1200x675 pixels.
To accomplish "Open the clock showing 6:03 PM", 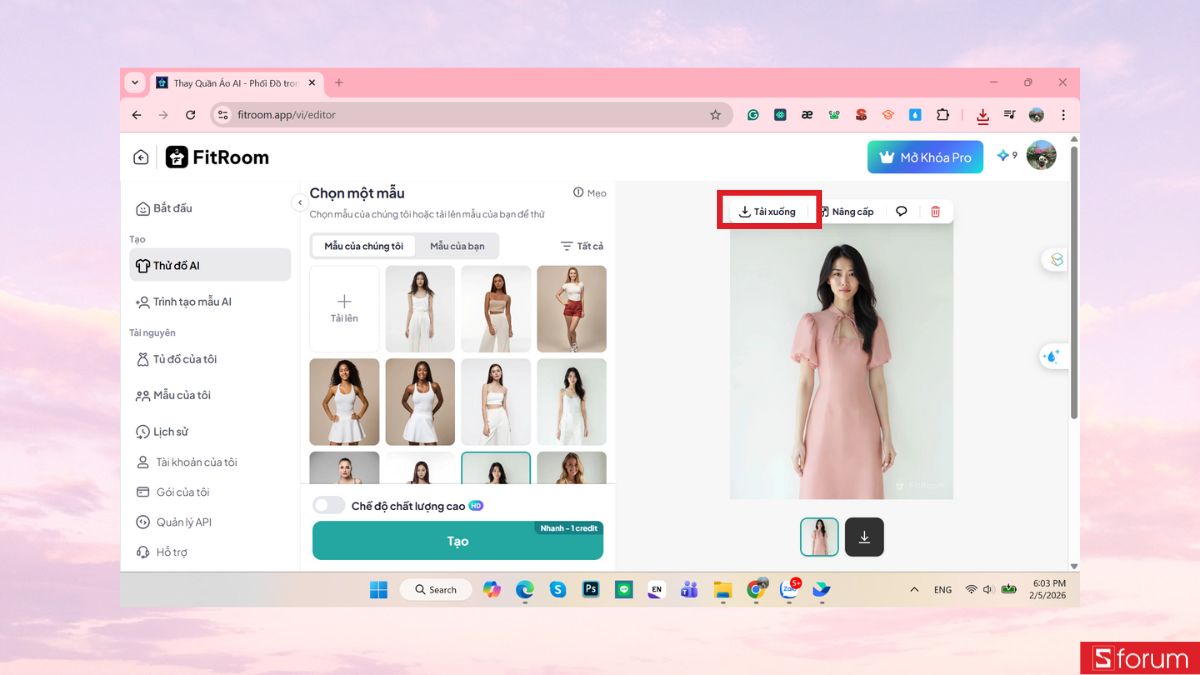I will pos(1049,589).
